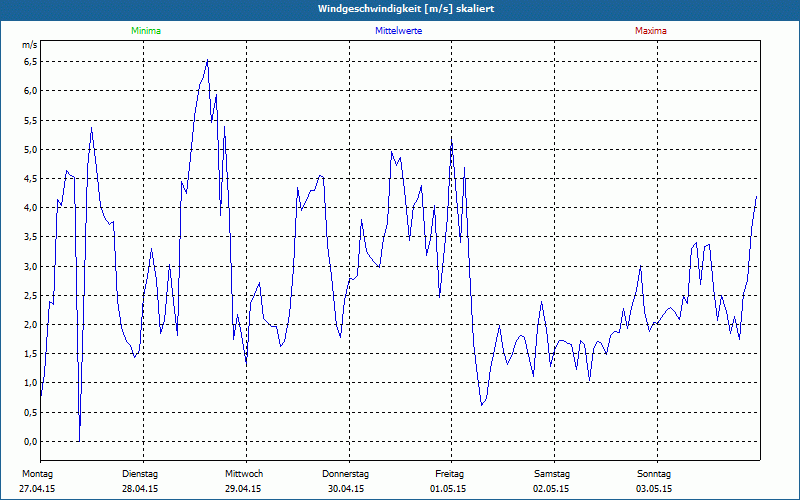Screen dimensions: 800x500
Task: Click the 4,5 y-axis value
Action: (x=31, y=179)
